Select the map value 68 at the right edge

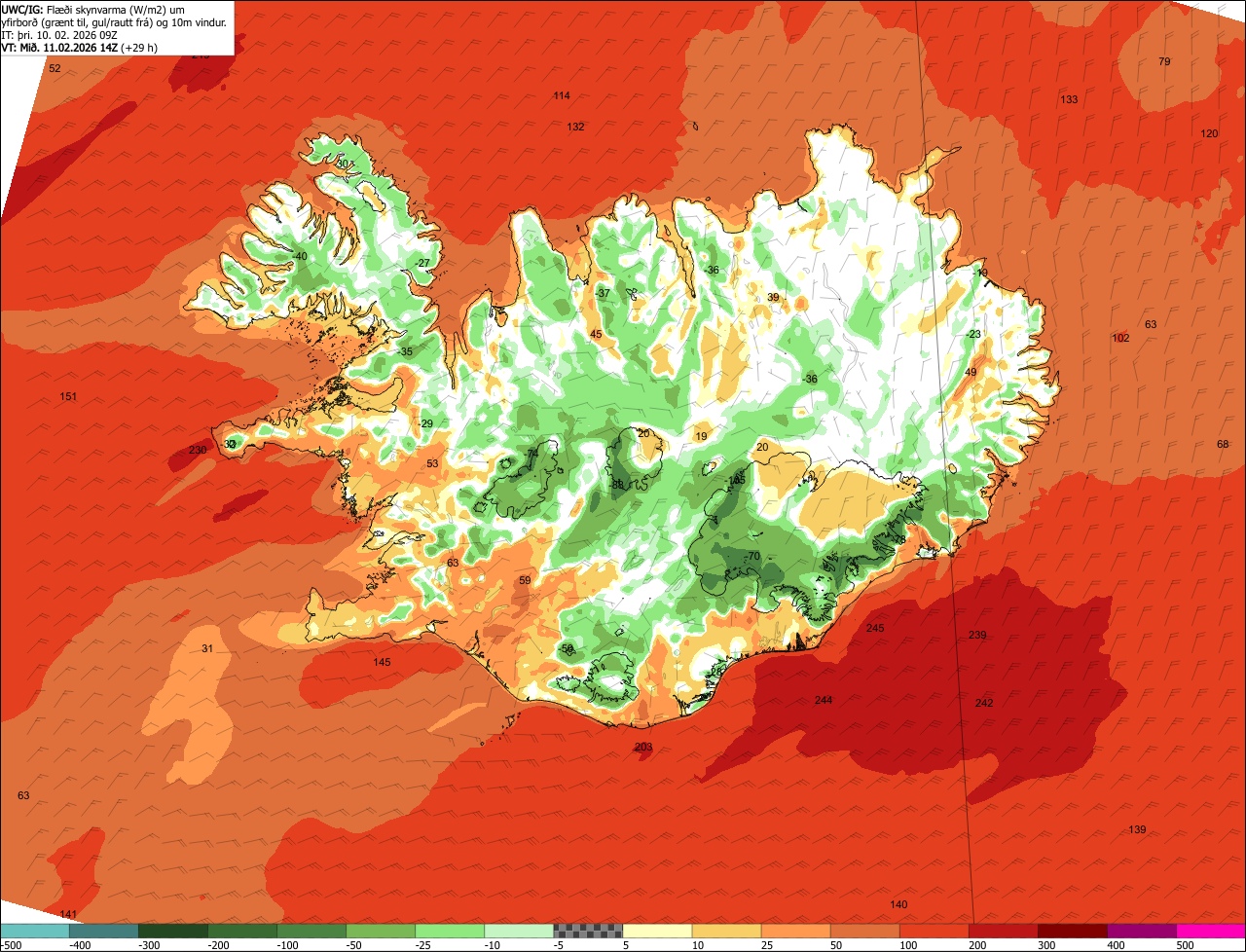1223,445
